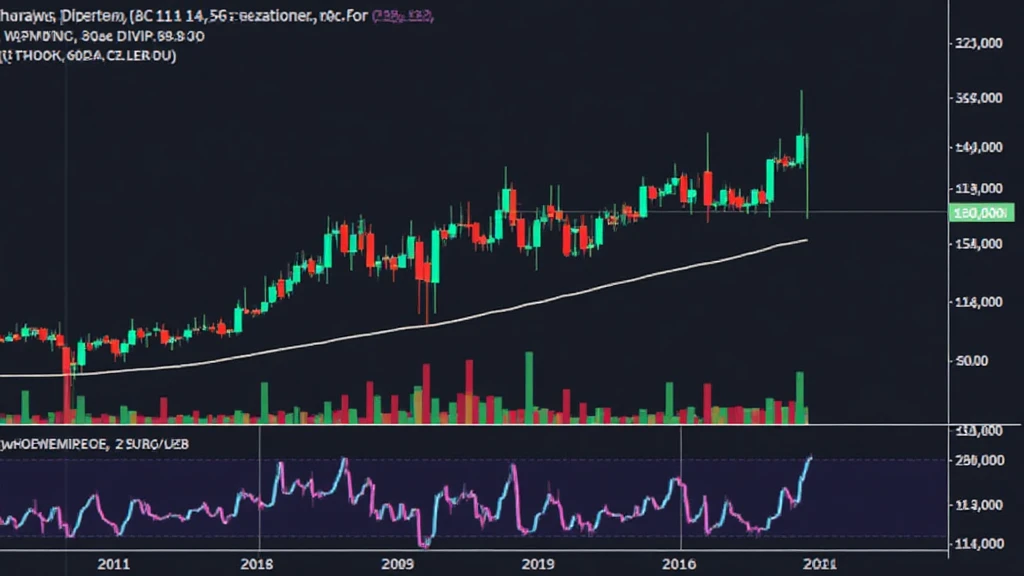Select the highlighted current price label on right axis
This screenshot has width=1024, height=576.
point(981,212)
